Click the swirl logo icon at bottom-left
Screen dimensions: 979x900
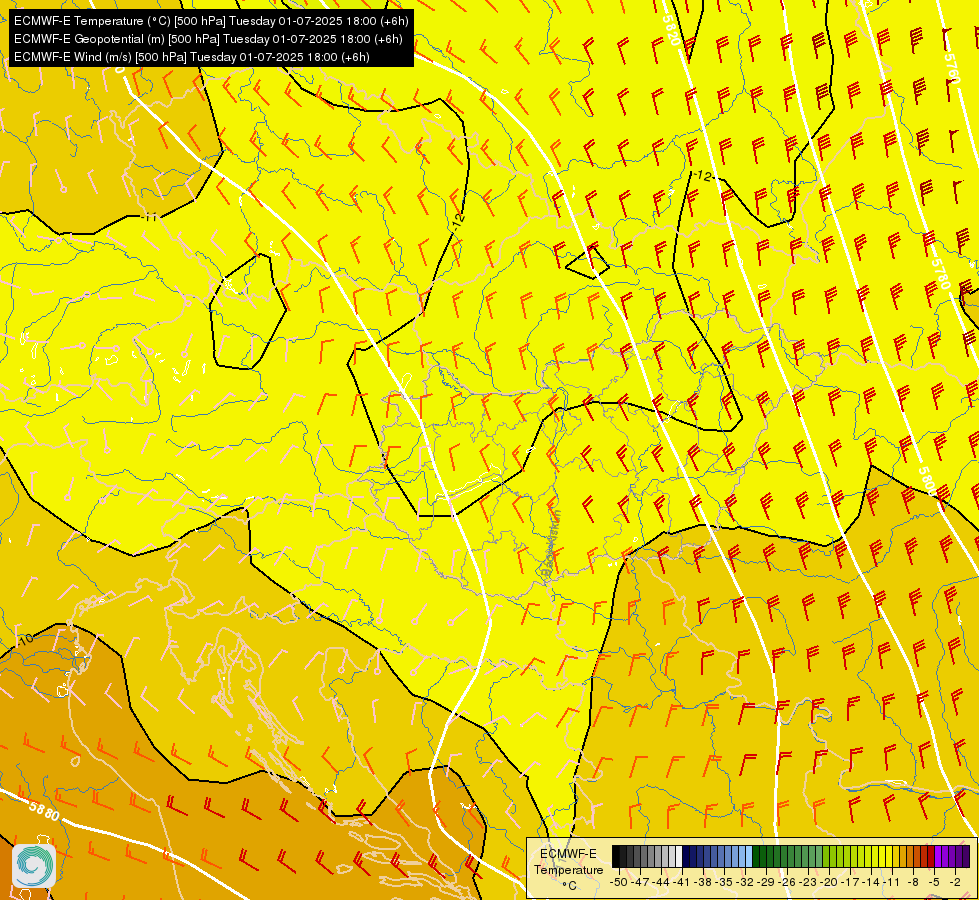34,866
